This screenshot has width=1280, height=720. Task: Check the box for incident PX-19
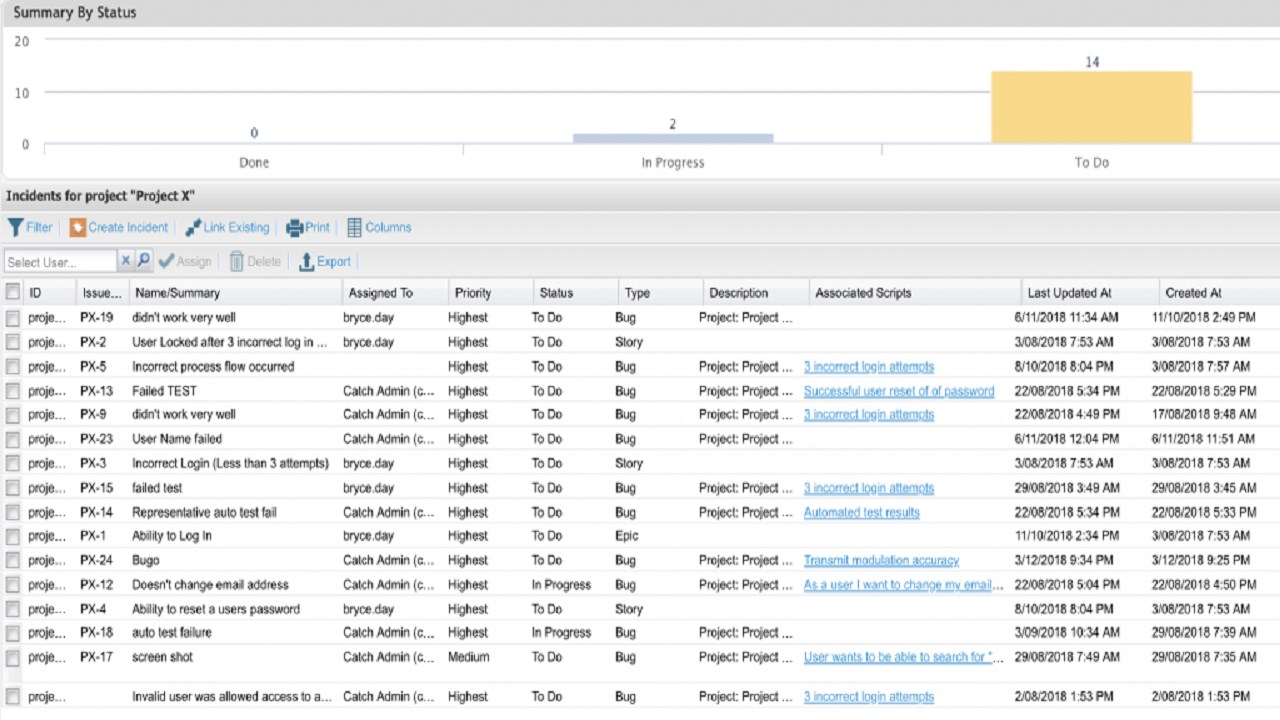(13, 318)
